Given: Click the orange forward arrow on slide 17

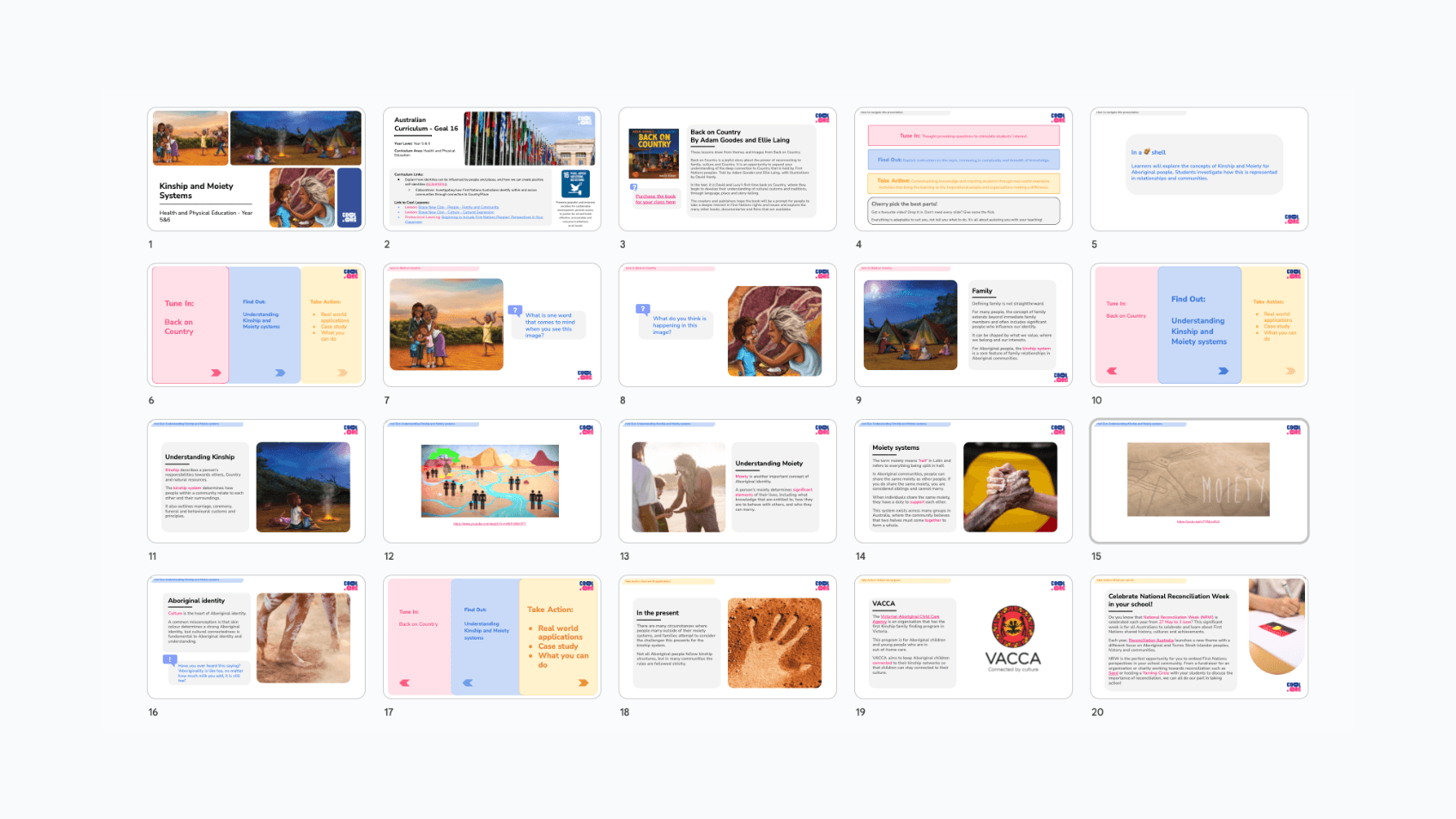Looking at the screenshot, I should 583,683.
